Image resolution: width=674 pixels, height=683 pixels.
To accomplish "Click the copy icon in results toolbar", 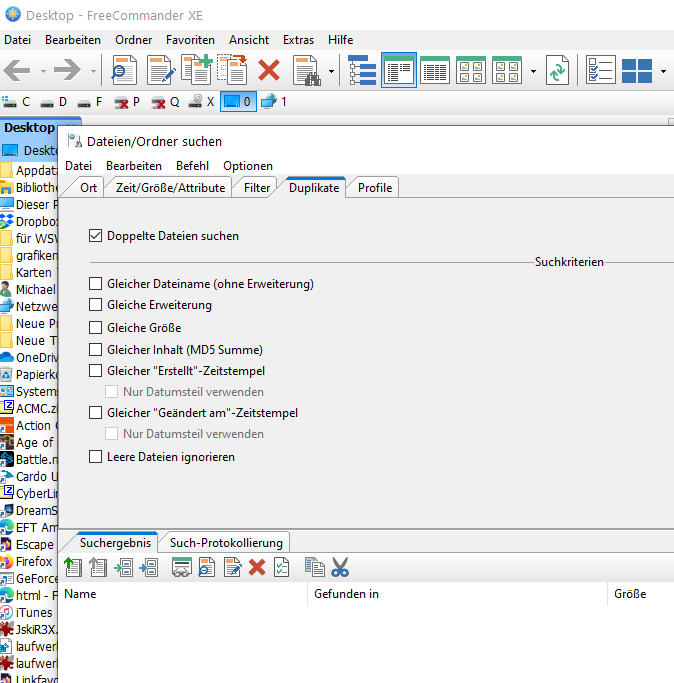I will [x=315, y=567].
